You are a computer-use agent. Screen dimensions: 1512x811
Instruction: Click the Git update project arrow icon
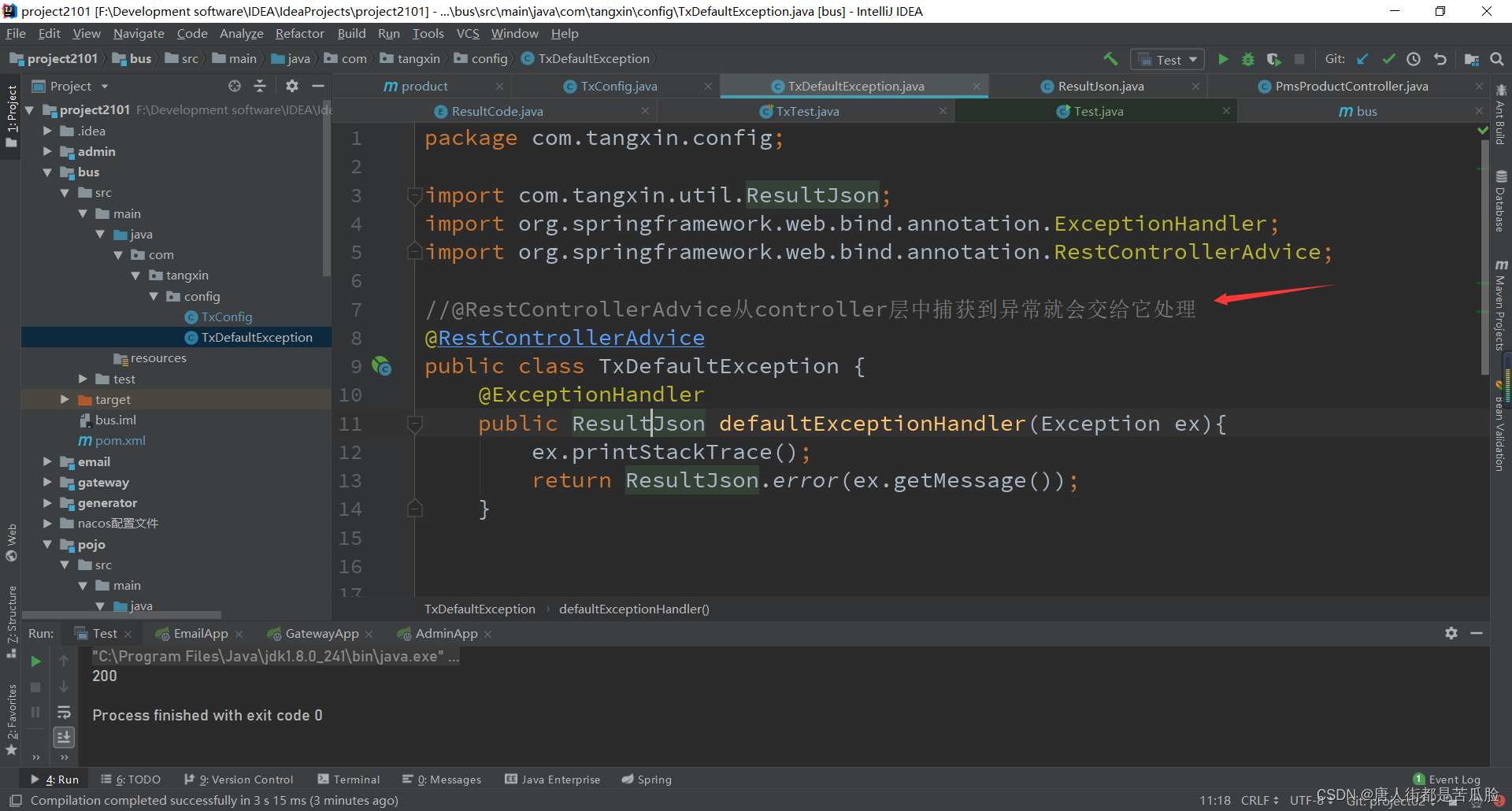[x=1363, y=59]
